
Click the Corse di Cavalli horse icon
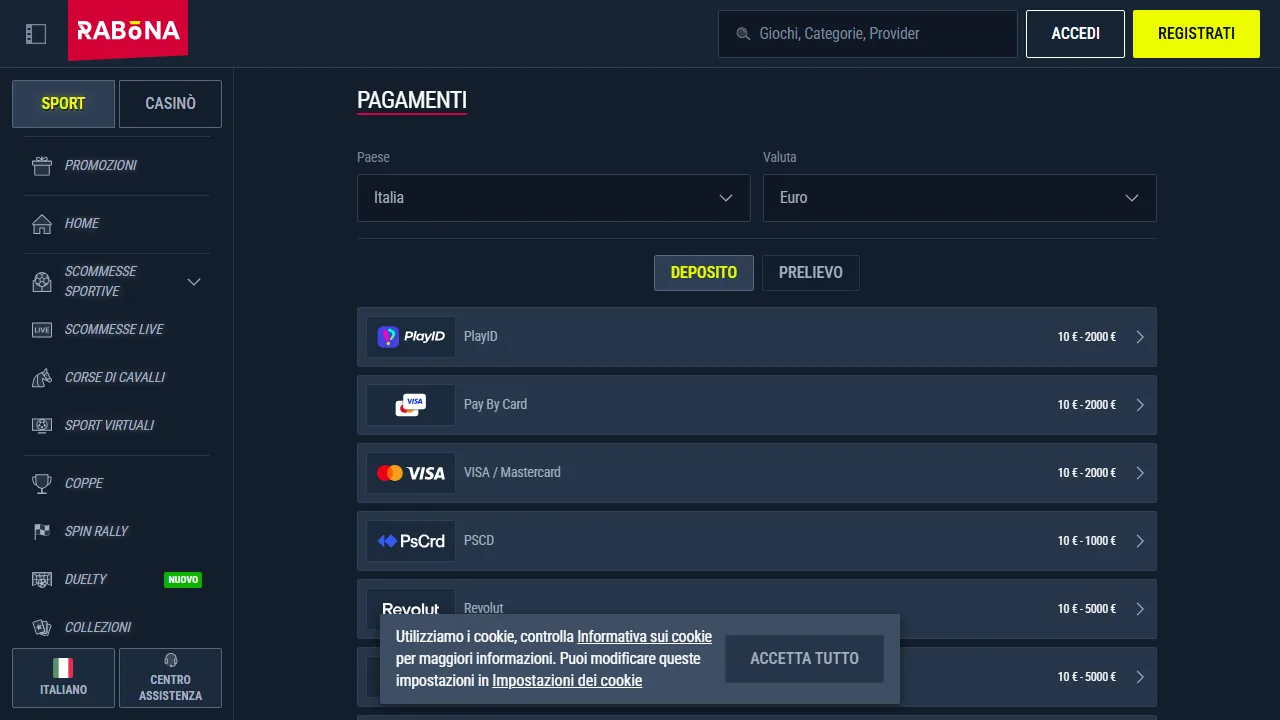pyautogui.click(x=42, y=378)
